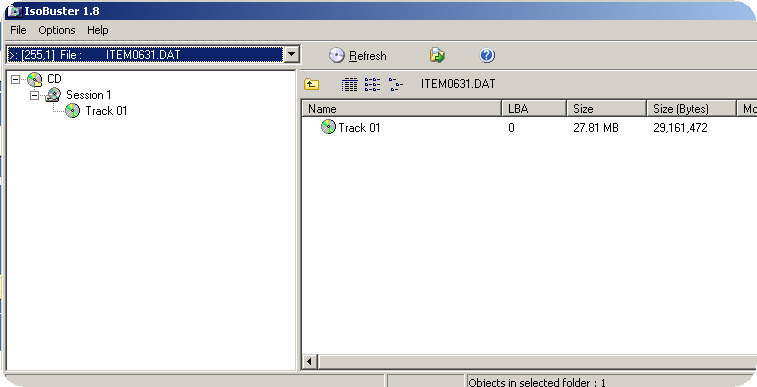Image resolution: width=757 pixels, height=387 pixels.
Task: Sort by the Size (Bytes) column header
Action: click(691, 109)
